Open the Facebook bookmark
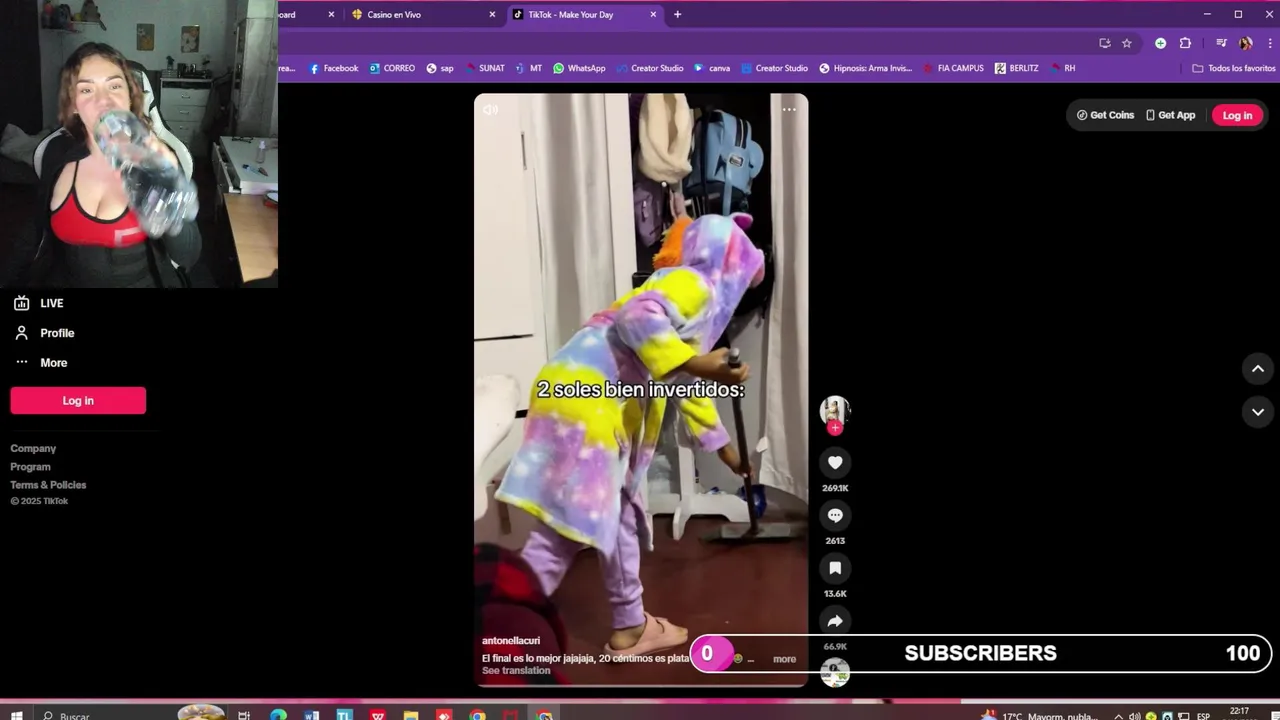Screen dimensions: 1280x720 (x=334, y=68)
